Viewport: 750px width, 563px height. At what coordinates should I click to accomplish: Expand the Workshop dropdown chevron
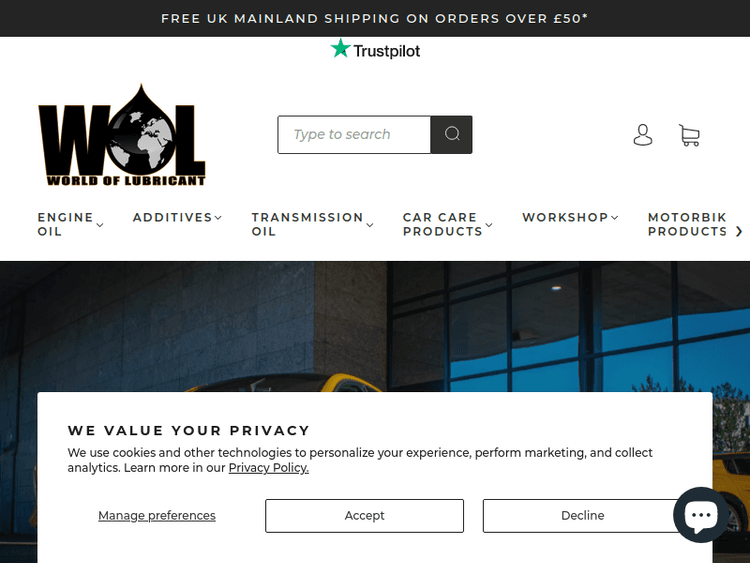pyautogui.click(x=615, y=218)
